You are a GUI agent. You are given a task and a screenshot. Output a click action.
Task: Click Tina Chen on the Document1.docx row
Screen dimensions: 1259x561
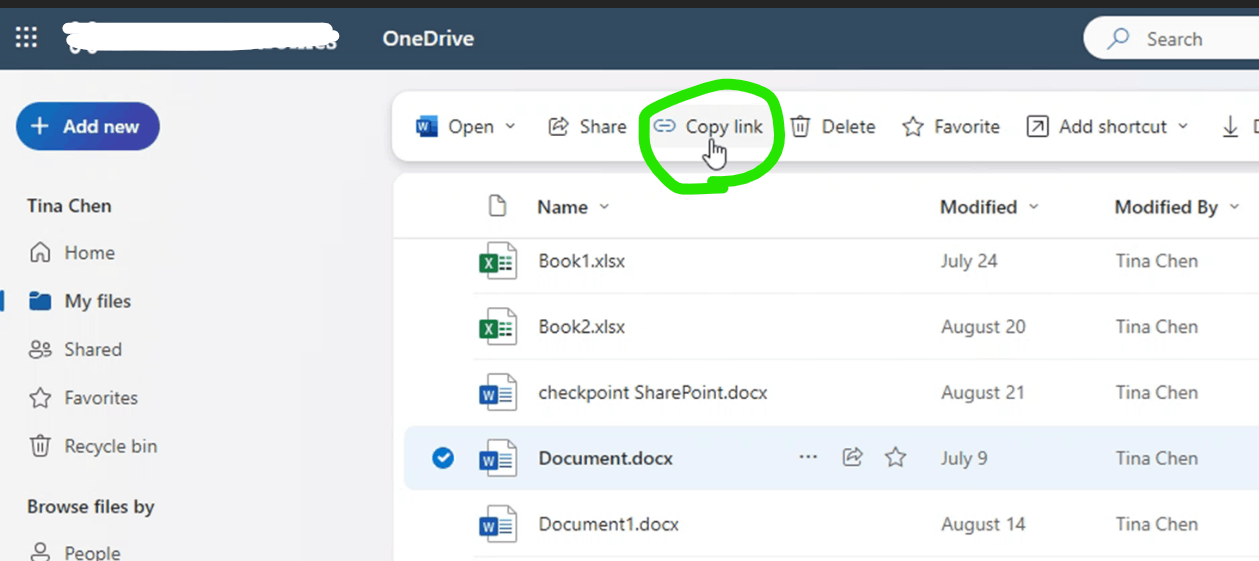pyautogui.click(x=1157, y=524)
